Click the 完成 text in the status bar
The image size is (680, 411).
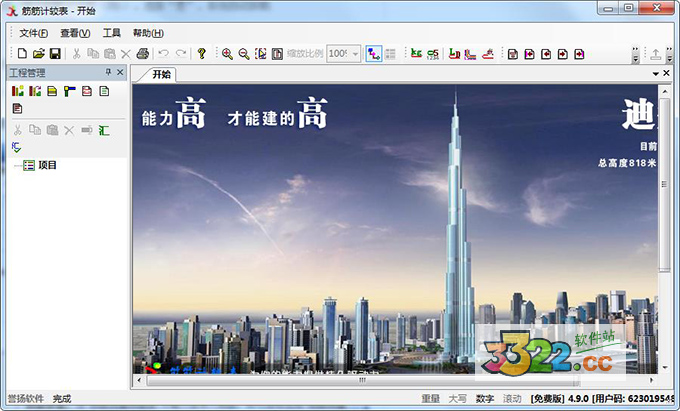click(62, 398)
